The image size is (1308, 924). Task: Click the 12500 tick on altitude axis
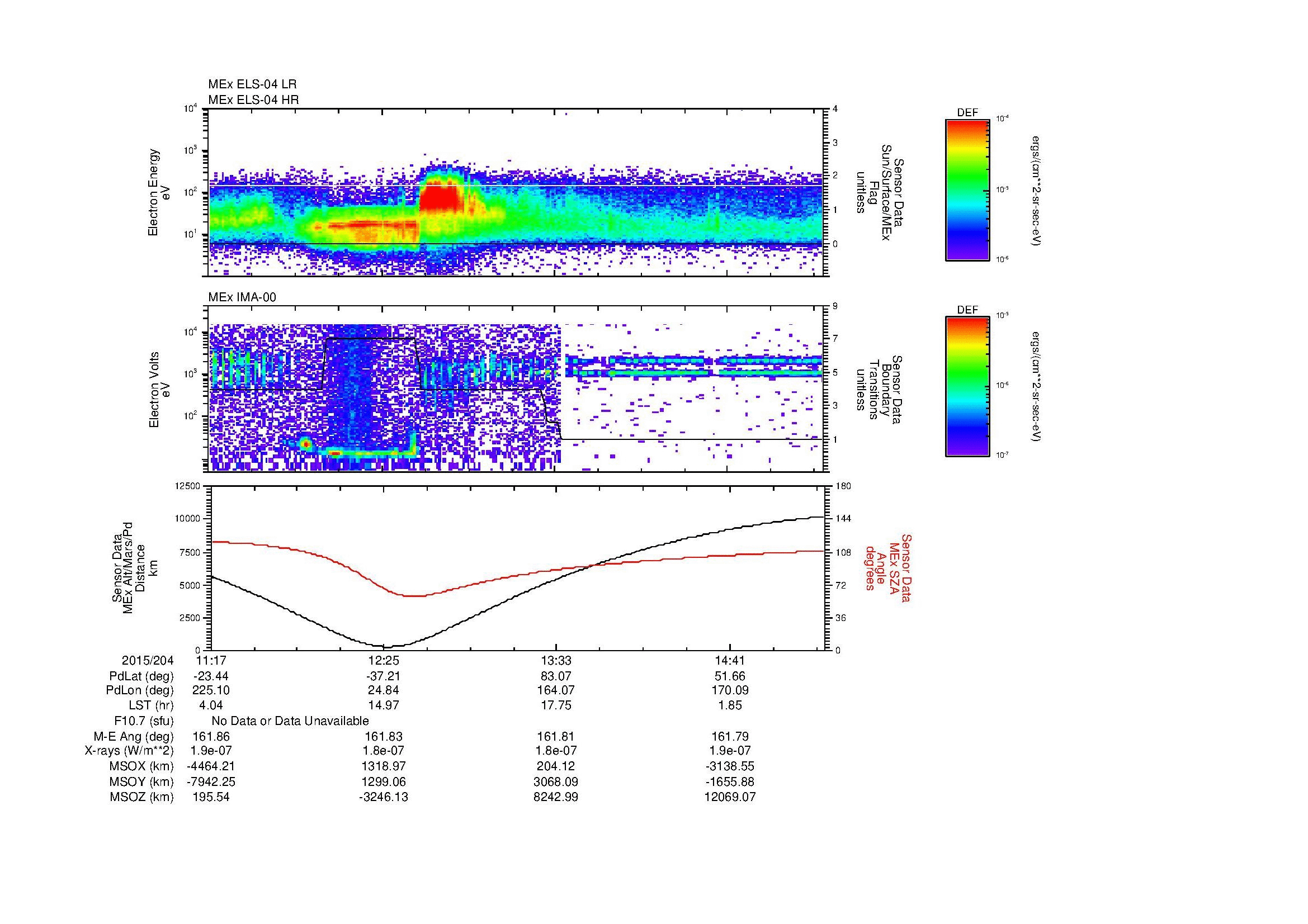[188, 486]
